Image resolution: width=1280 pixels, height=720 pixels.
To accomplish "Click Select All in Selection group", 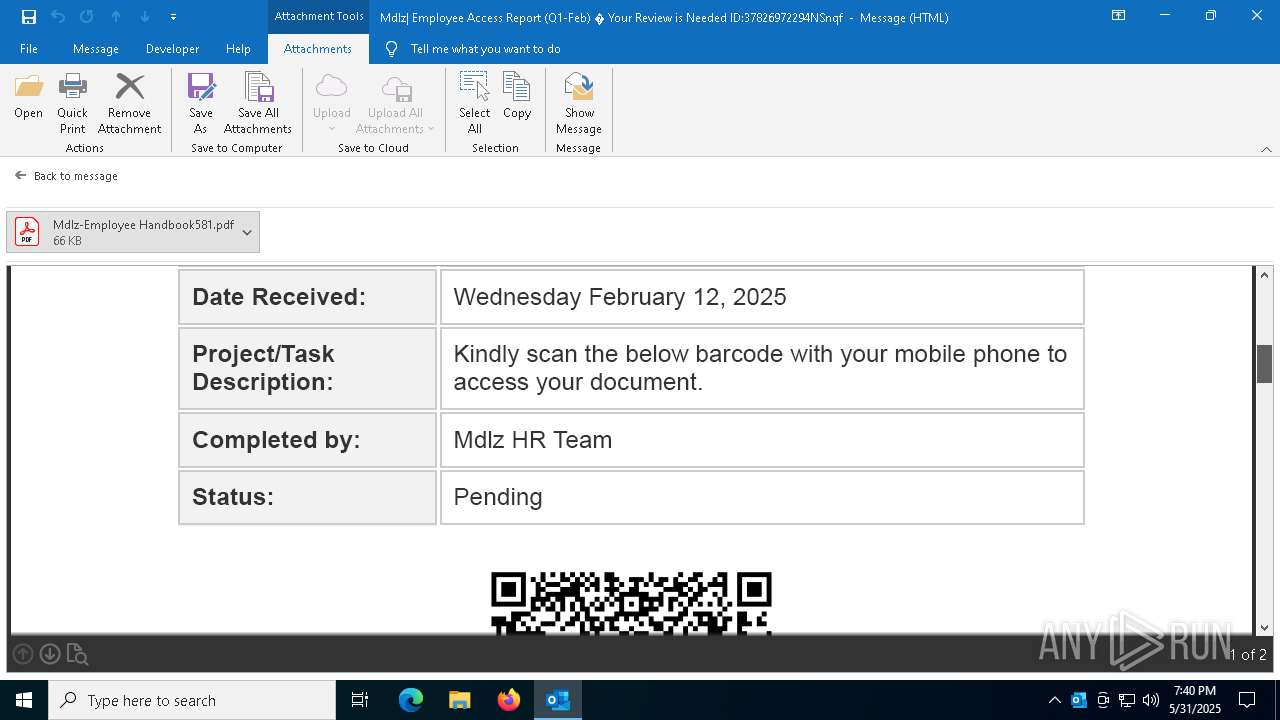I will (x=475, y=104).
